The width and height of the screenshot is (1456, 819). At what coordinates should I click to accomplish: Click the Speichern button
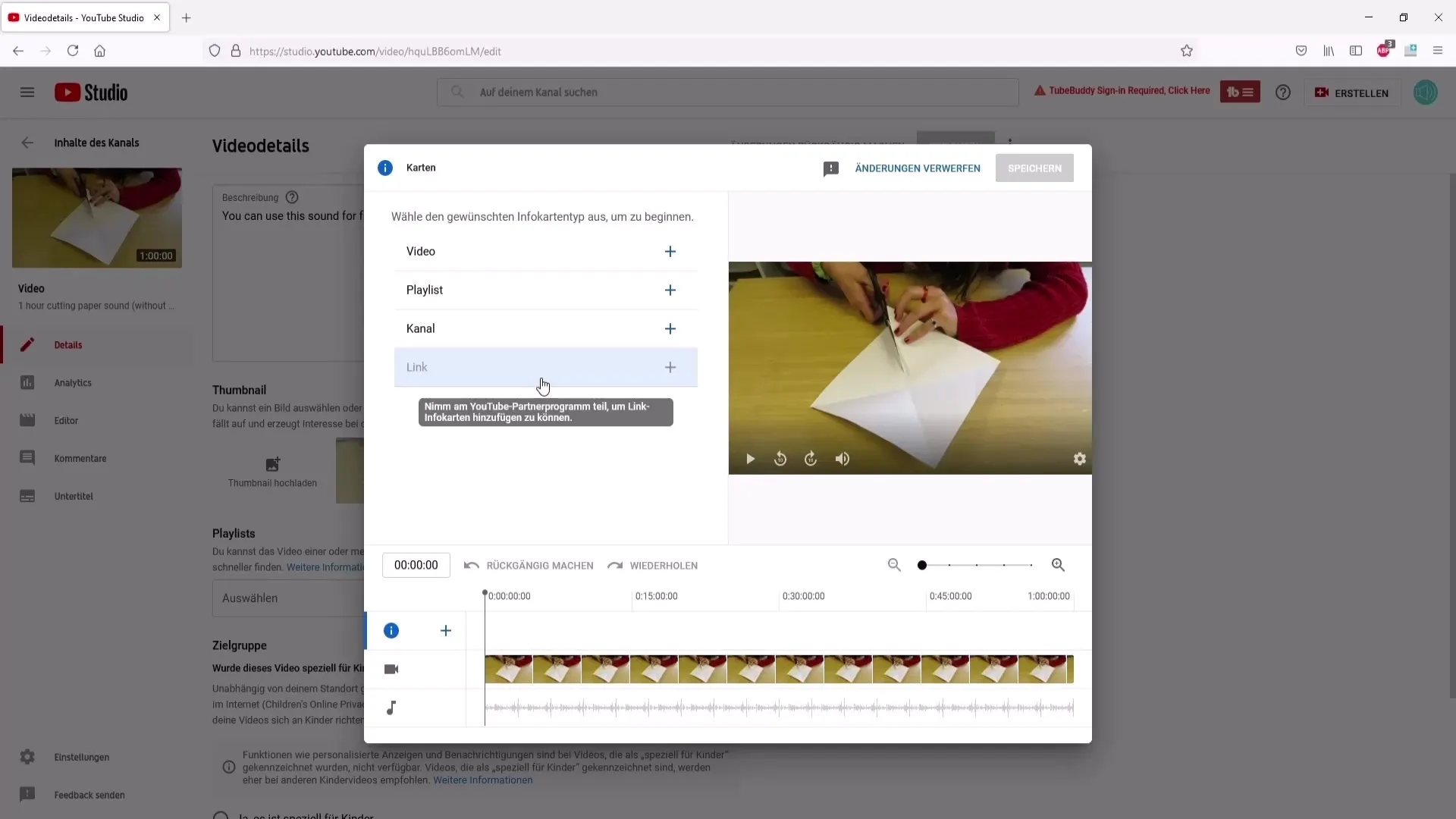(x=1034, y=168)
